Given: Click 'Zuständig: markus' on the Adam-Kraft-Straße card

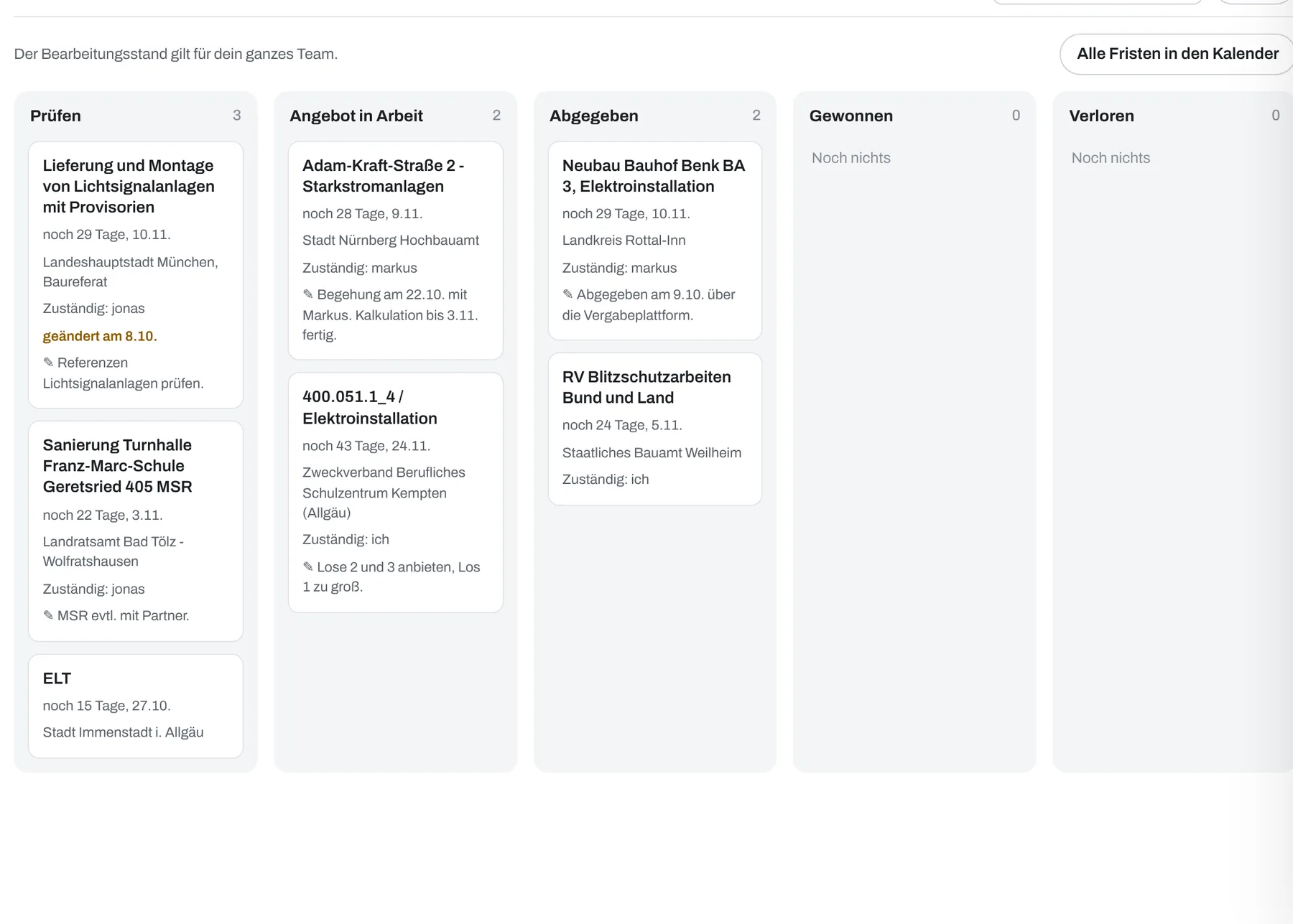Looking at the screenshot, I should (x=360, y=268).
